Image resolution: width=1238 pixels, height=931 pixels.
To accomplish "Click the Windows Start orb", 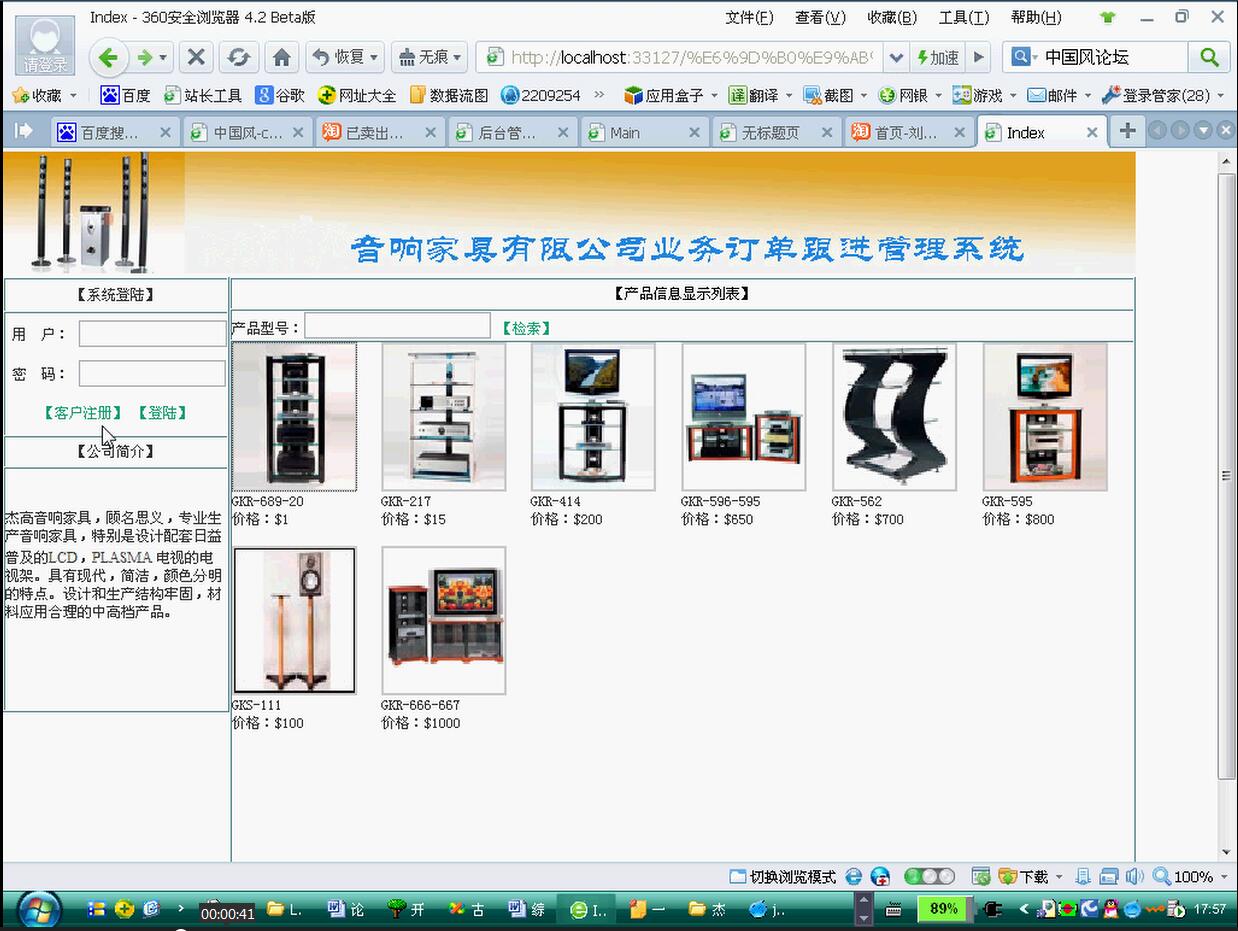I will (38, 909).
